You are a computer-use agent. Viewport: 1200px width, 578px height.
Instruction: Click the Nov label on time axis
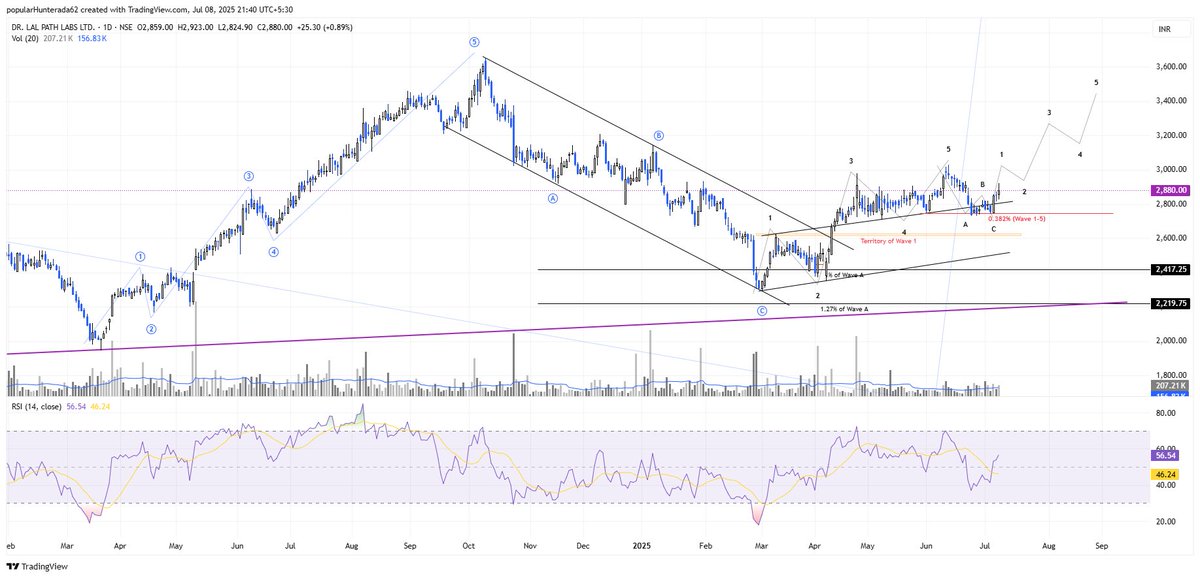coord(530,548)
